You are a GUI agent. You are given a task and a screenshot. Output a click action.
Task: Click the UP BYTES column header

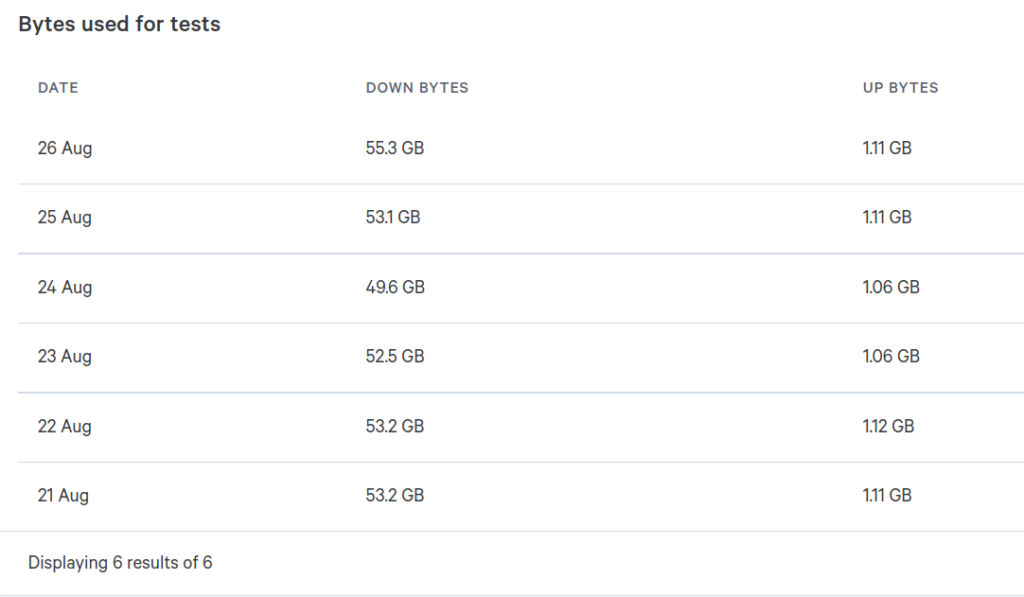point(901,88)
